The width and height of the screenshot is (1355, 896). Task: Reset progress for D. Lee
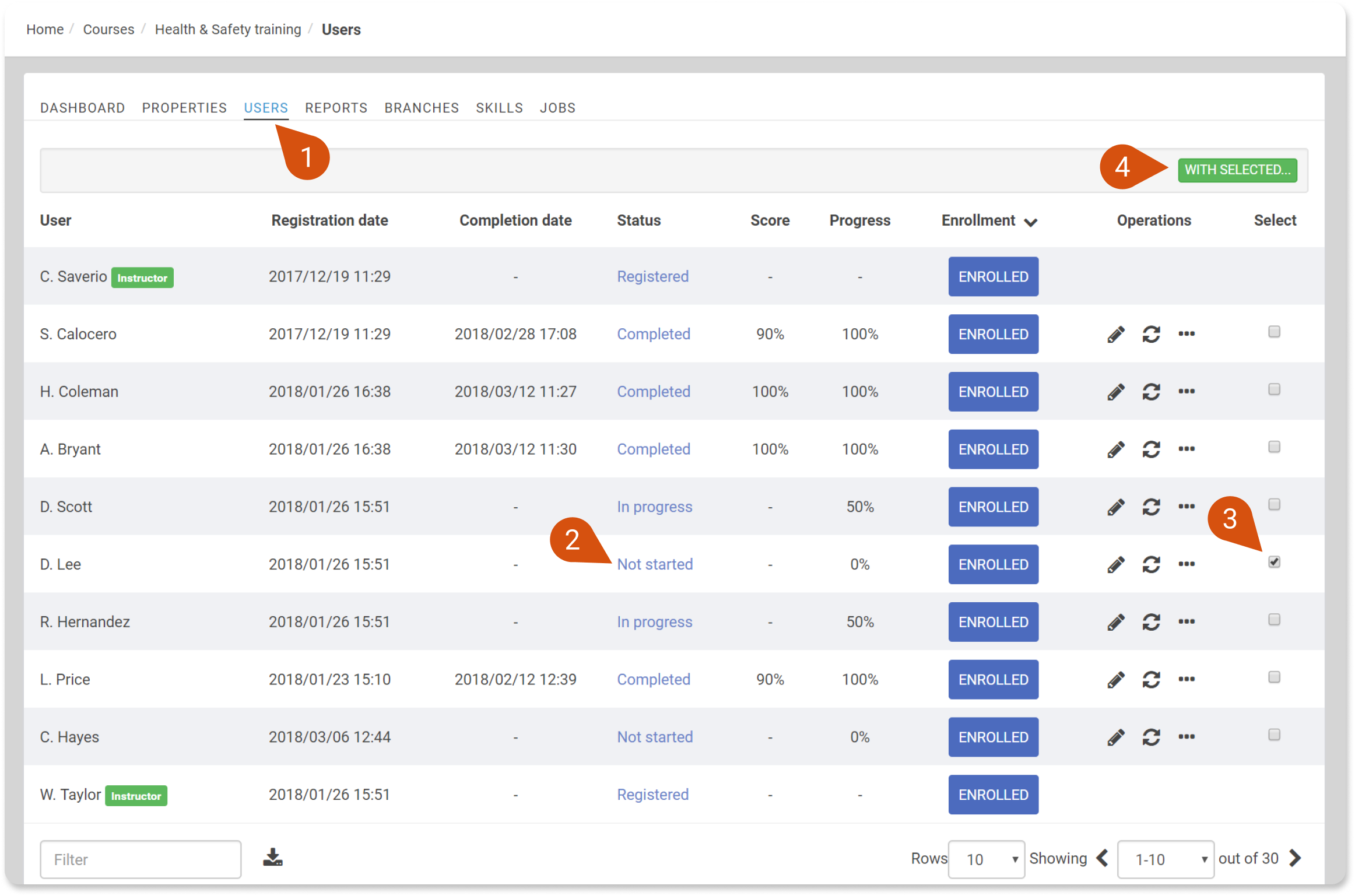[x=1151, y=565]
